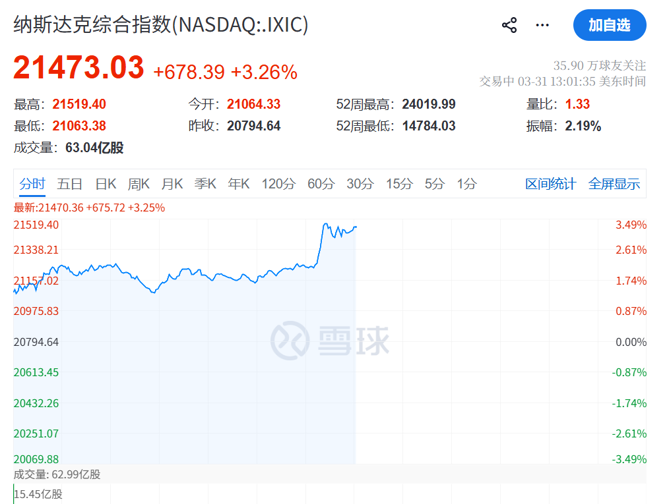This screenshot has height=504, width=667.
Task: Select the 月K monthly chart tab
Action: [172, 184]
